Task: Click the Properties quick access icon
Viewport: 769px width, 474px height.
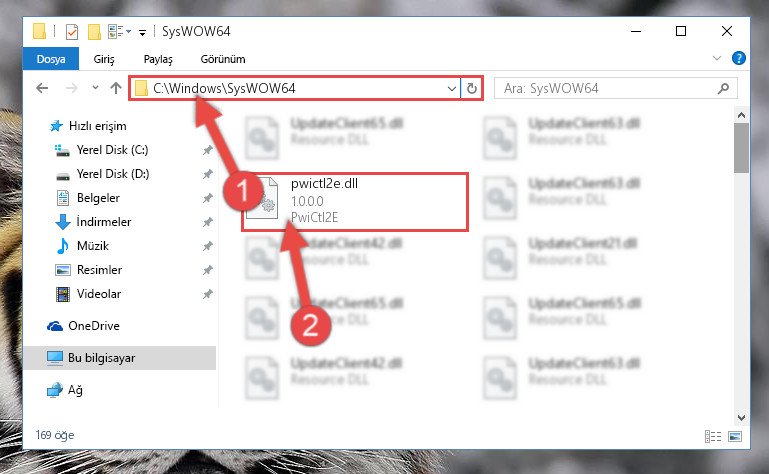Action: click(x=72, y=32)
